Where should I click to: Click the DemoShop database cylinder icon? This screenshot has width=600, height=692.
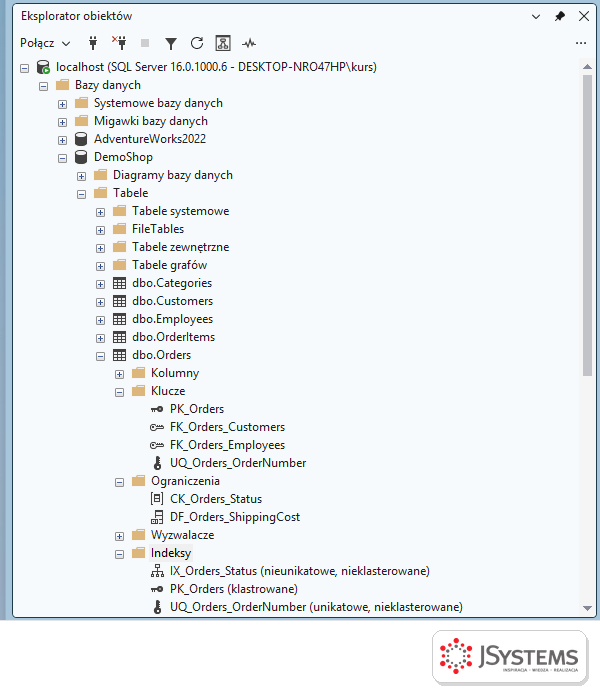(x=81, y=157)
